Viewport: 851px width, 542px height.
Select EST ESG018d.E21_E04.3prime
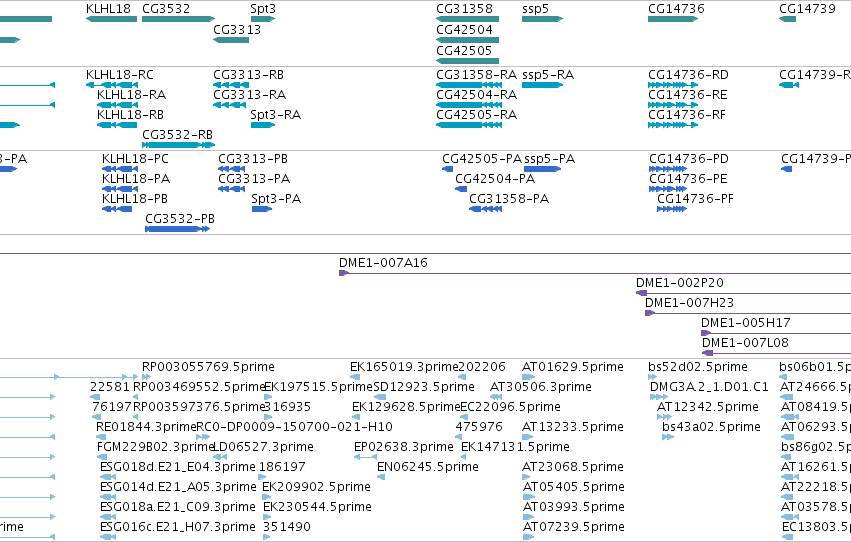click(x=108, y=477)
